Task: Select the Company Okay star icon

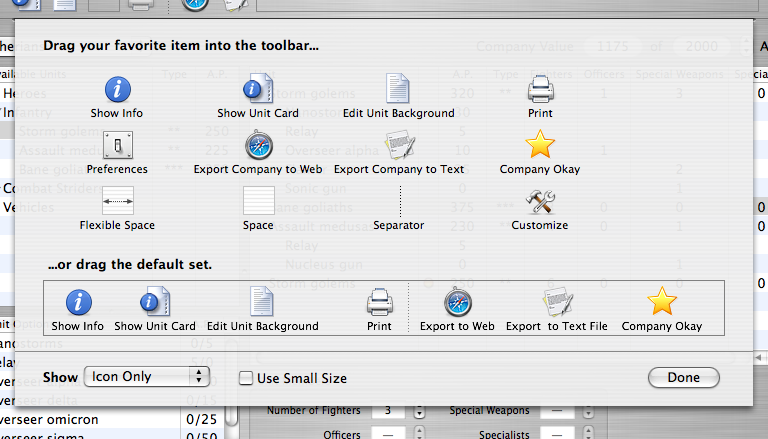Action: click(x=540, y=146)
